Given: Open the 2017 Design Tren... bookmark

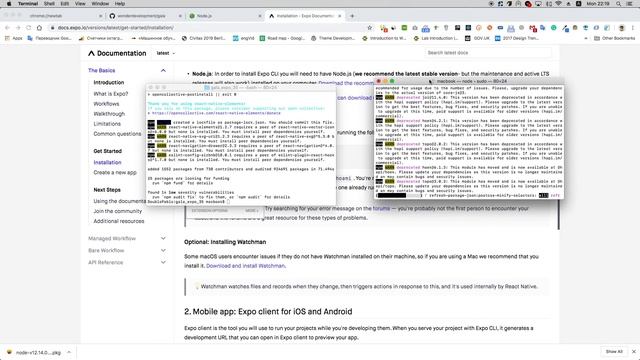Looking at the screenshot, I should click(517, 38).
